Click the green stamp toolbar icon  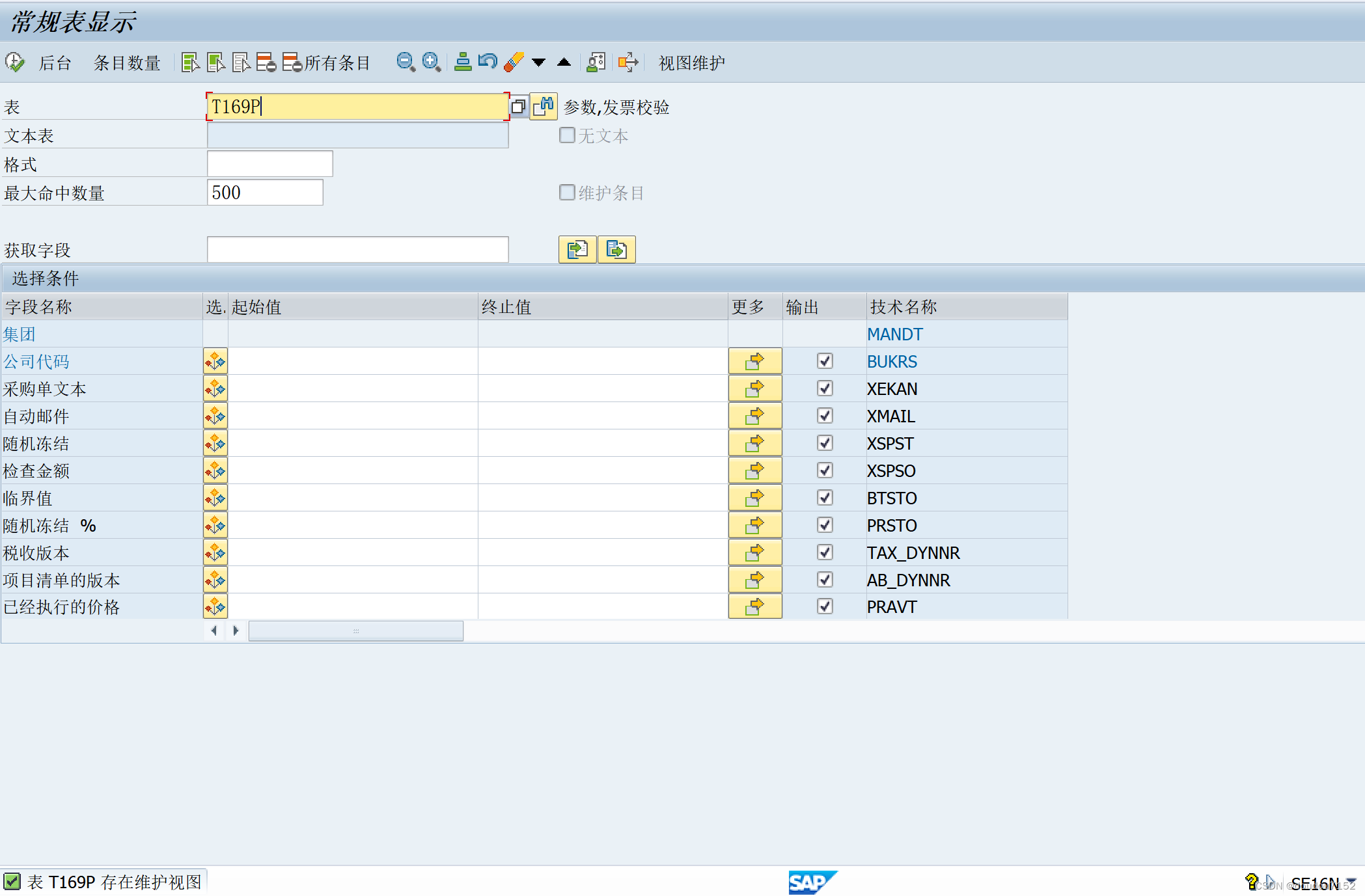(x=463, y=62)
